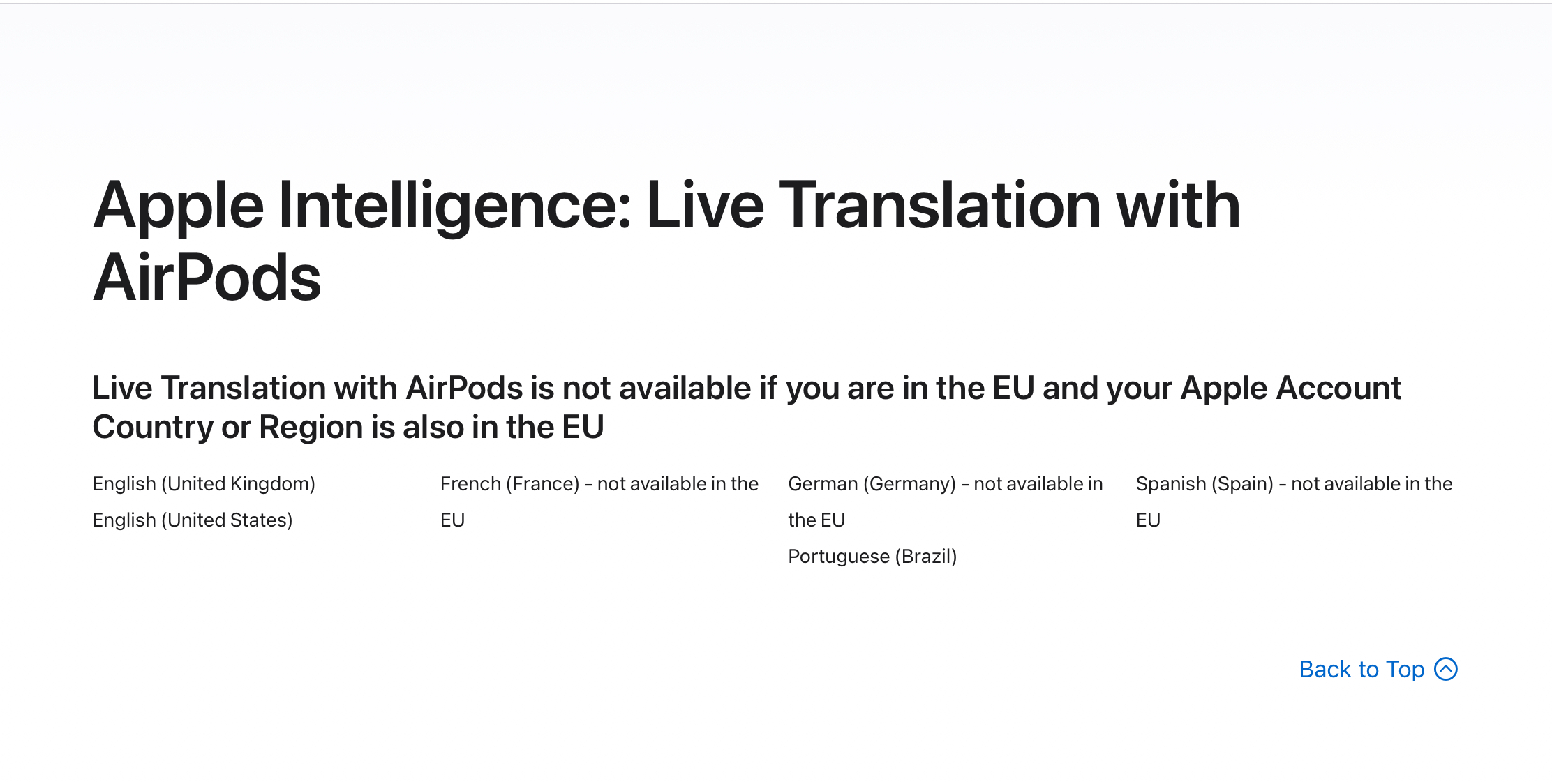Screen dimensions: 1552x784
Task: Select the English (United Kingdom) entry
Action: [x=204, y=484]
